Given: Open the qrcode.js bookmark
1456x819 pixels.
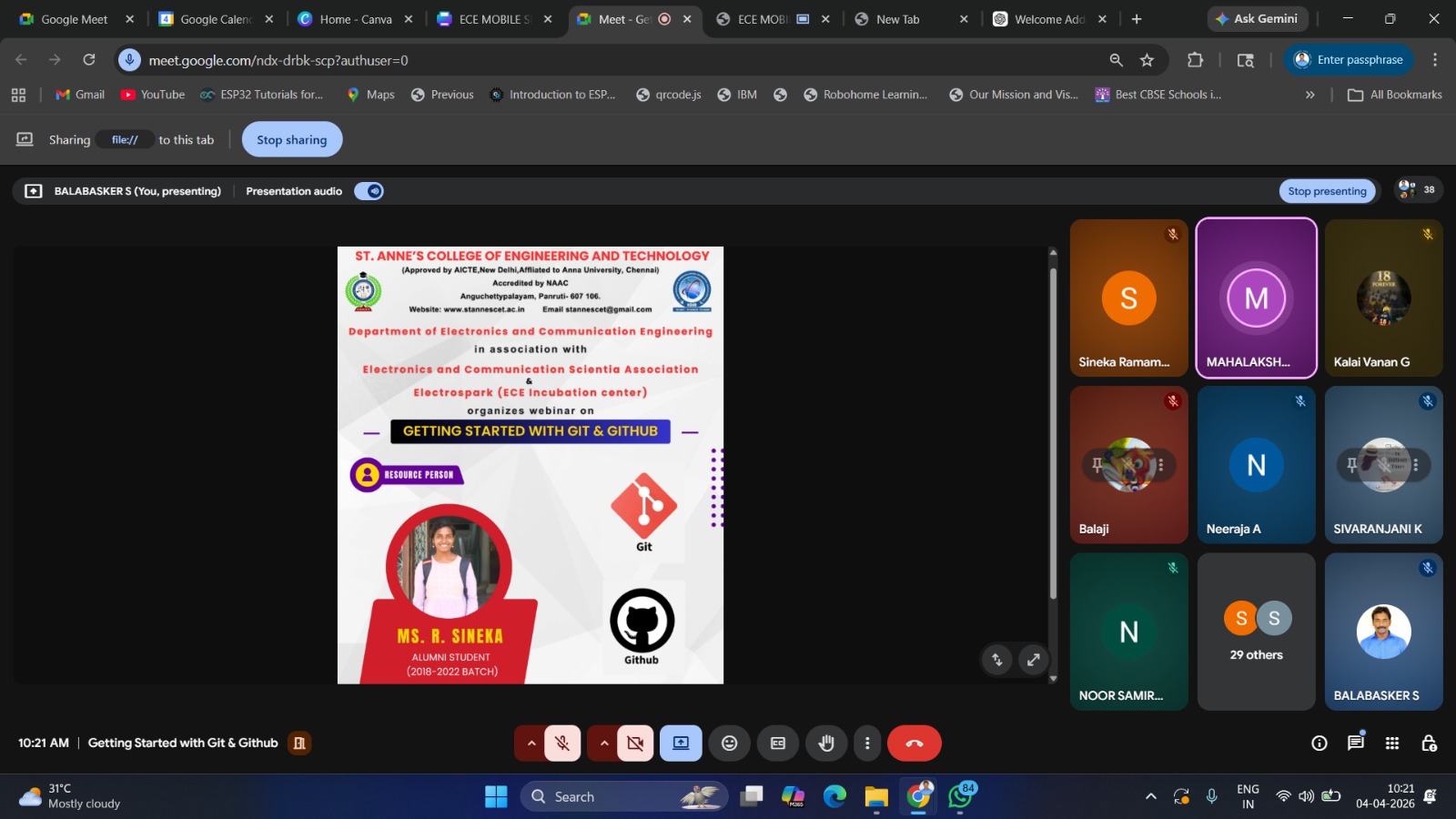Looking at the screenshot, I should coord(669,95).
